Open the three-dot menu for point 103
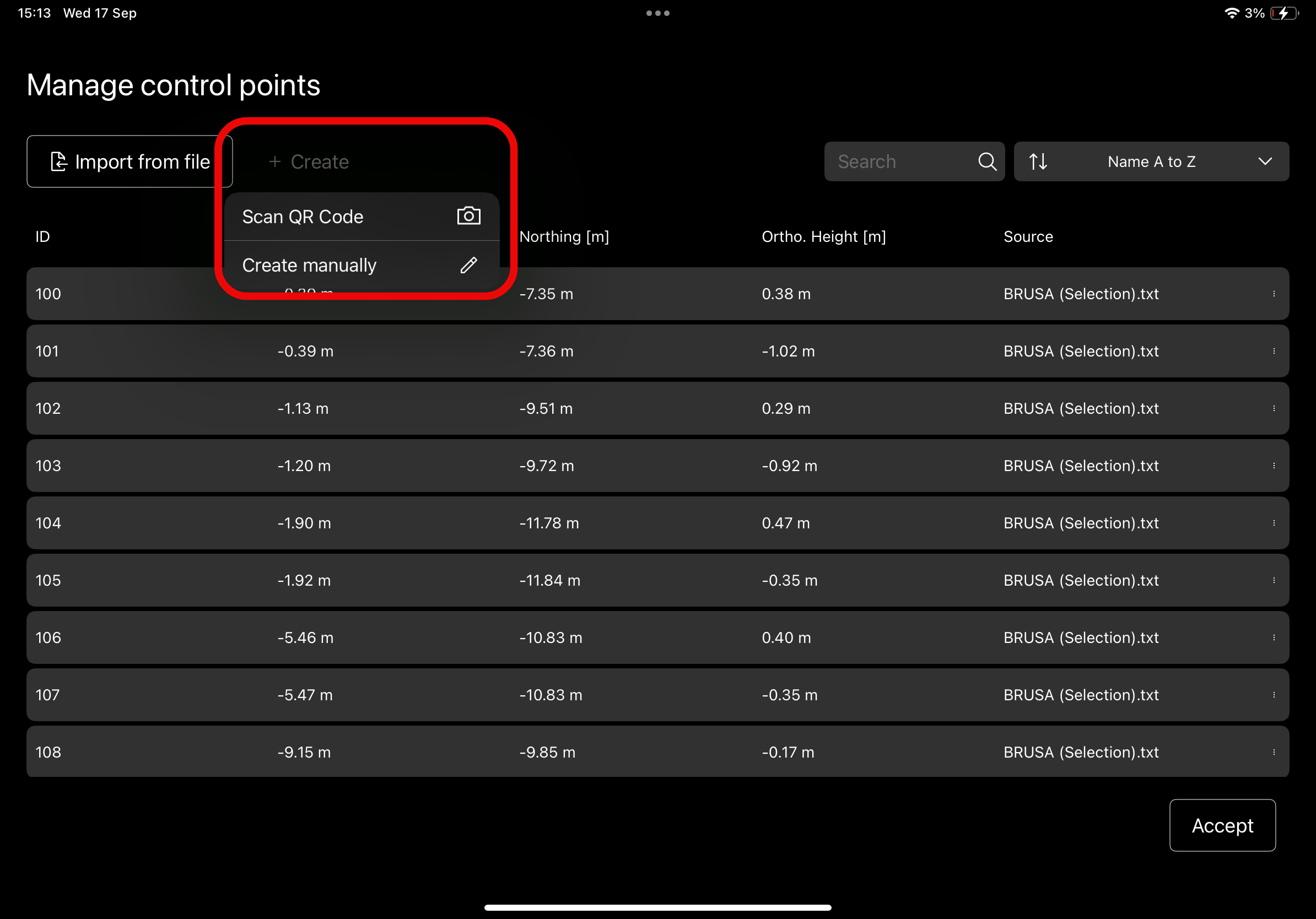 coord(1274,466)
